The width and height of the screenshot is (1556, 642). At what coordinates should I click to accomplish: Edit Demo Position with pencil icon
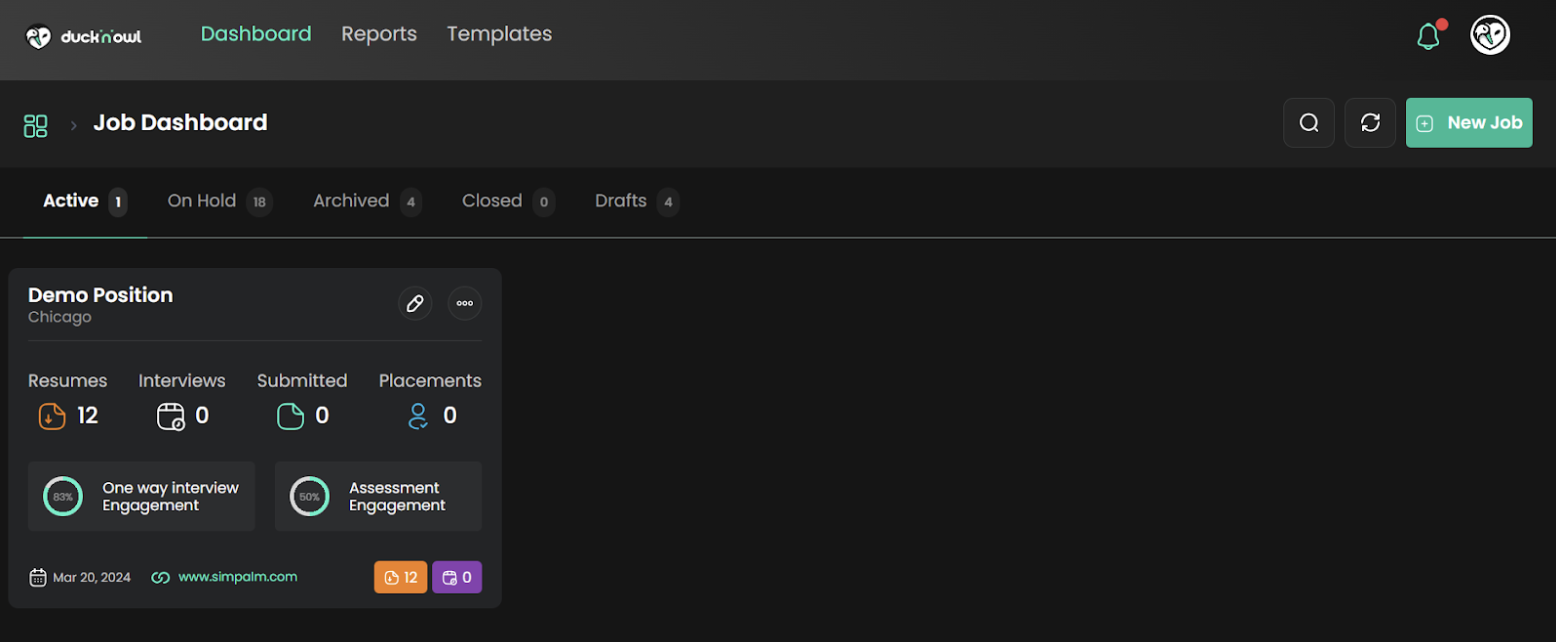415,303
